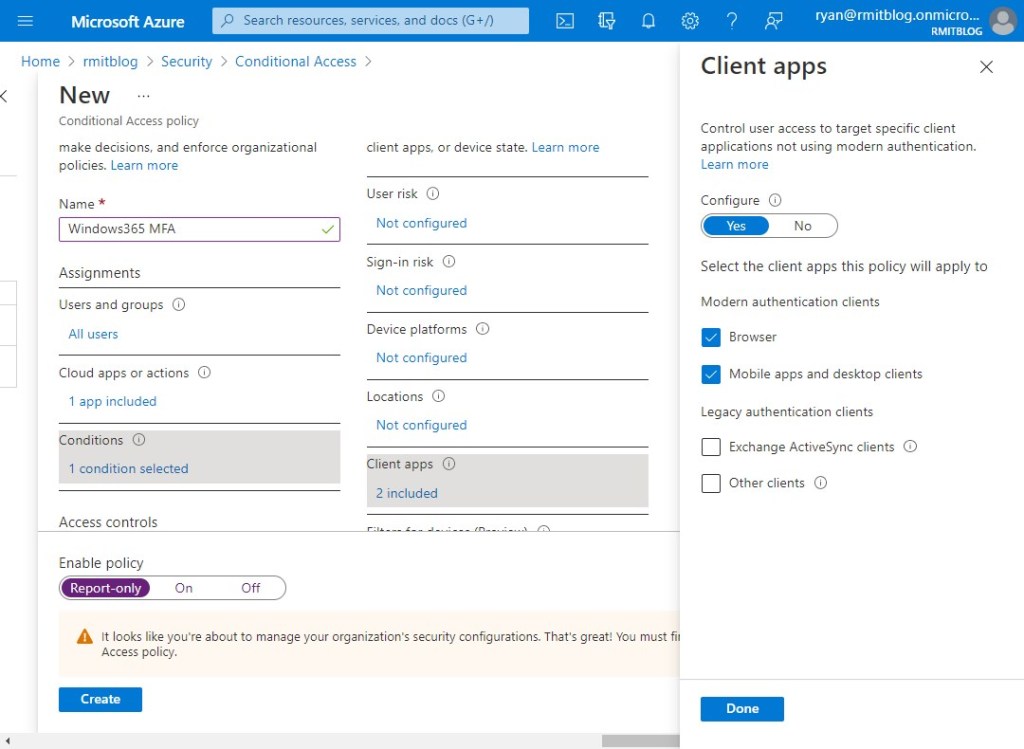Open the 1 app included selection

pos(112,402)
